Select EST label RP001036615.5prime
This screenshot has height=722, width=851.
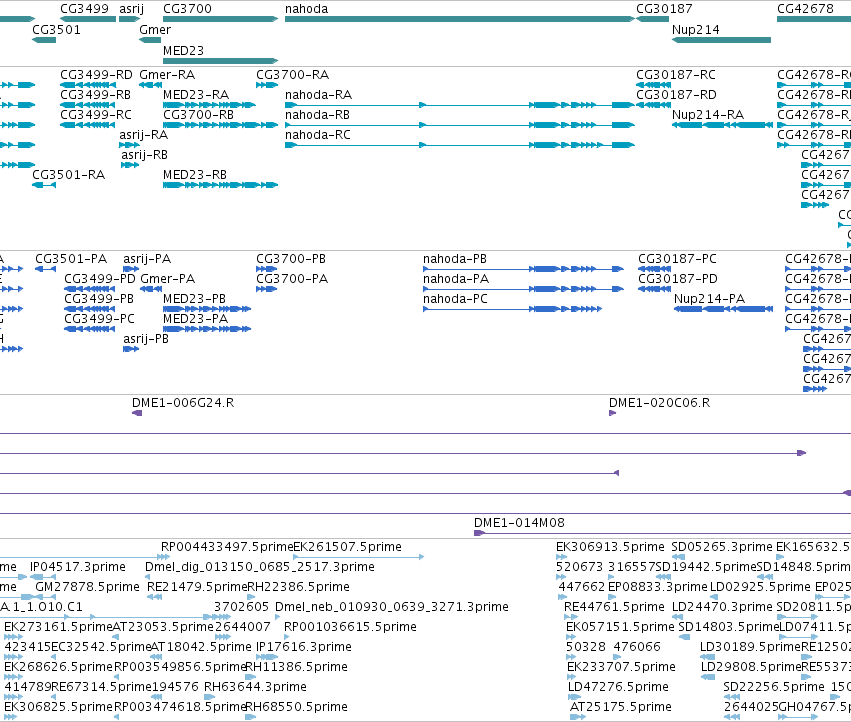tap(351, 626)
